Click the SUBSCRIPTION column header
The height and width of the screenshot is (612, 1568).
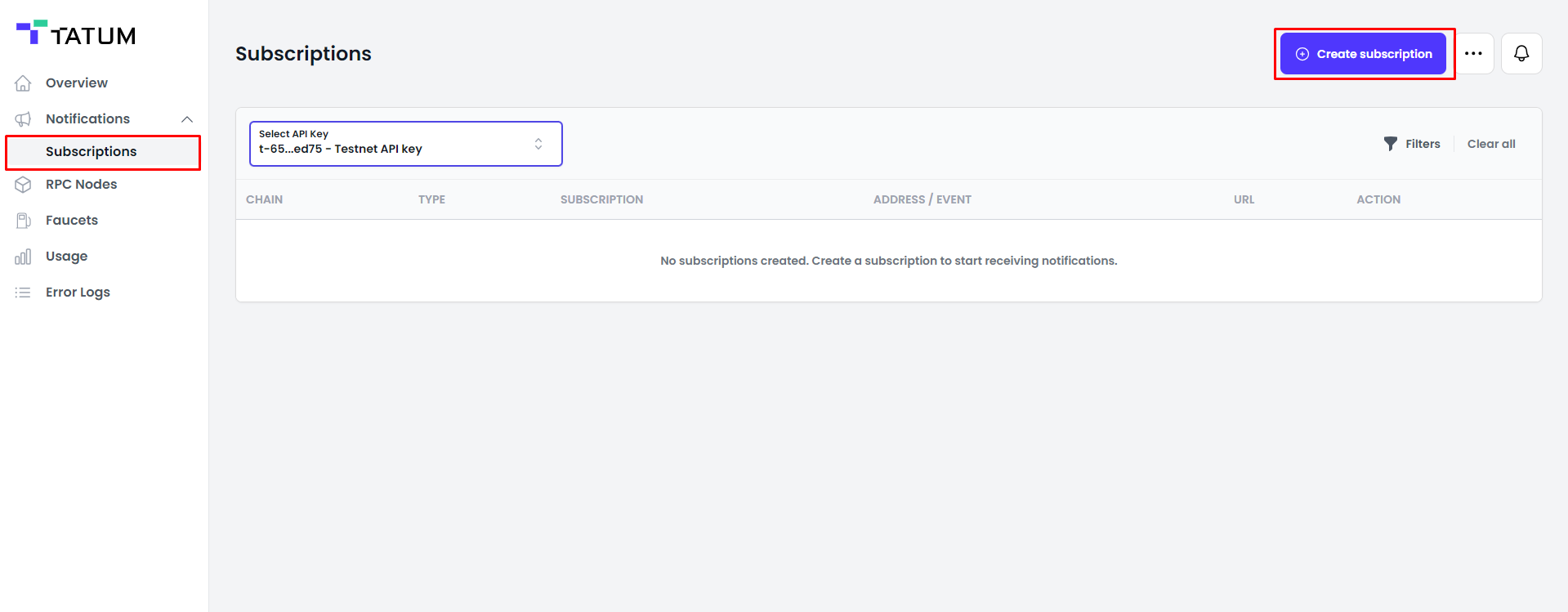click(601, 199)
